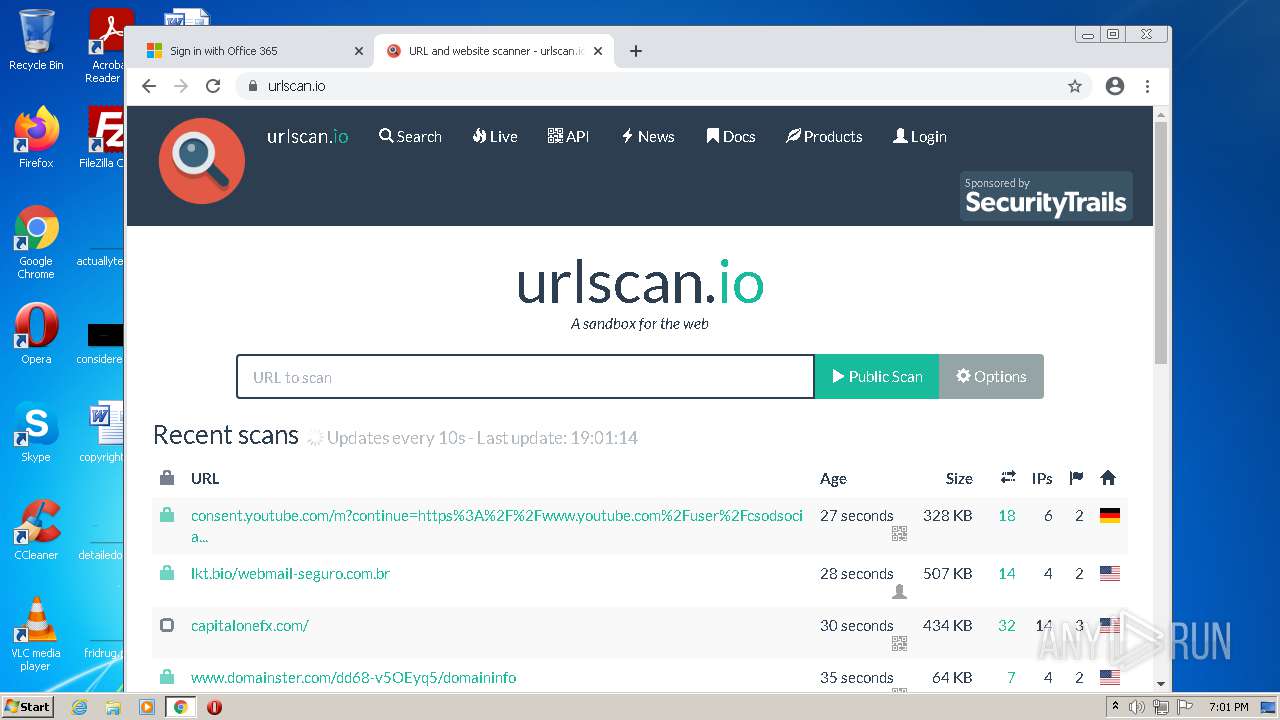1280x720 pixels.
Task: Open File Explorer from taskbar
Action: [113, 707]
